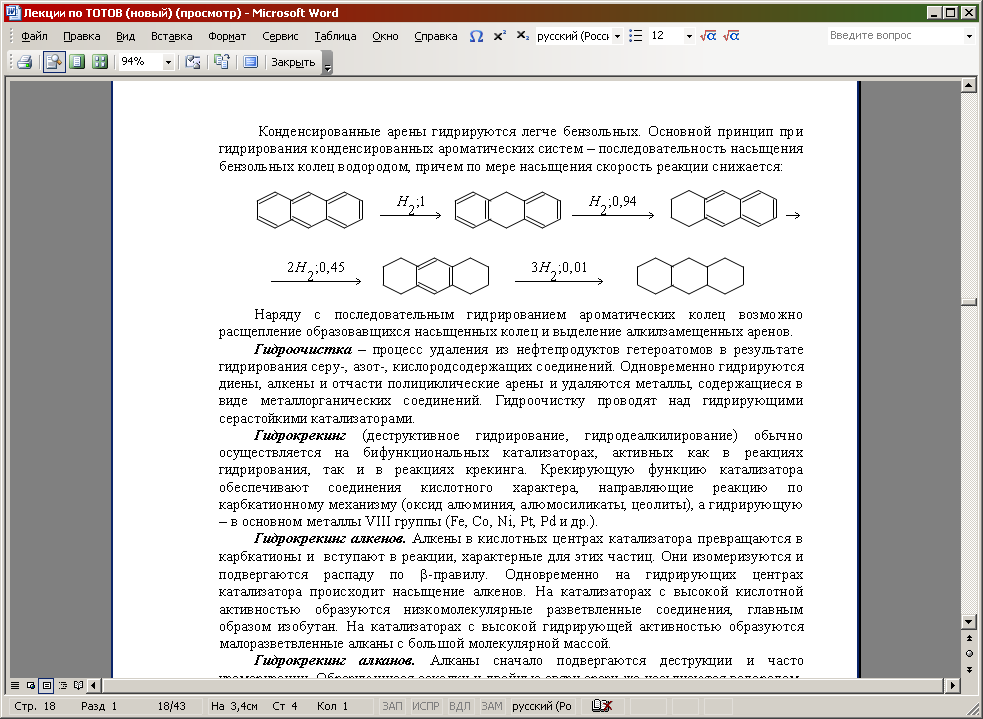Viewport: 983px width, 719px height.
Task: Open the Формат menu
Action: [227, 36]
